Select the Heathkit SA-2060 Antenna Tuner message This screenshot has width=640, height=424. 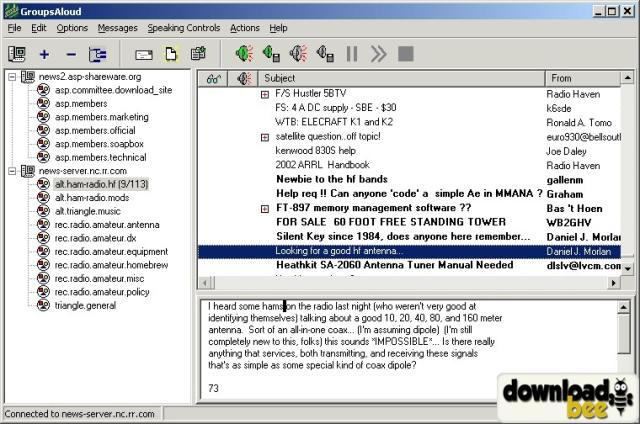tap(409, 265)
